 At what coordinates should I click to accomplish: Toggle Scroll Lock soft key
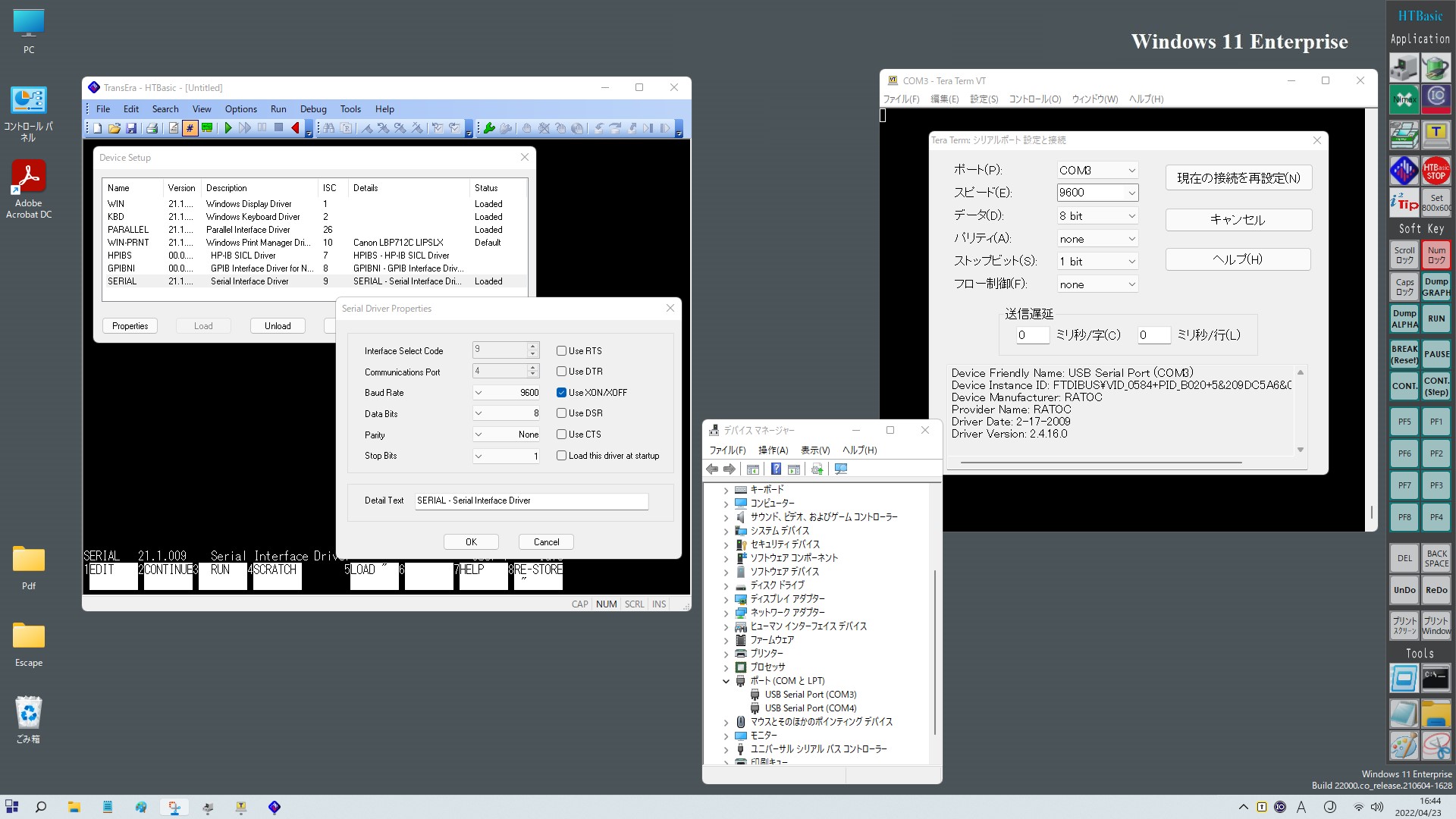[x=1404, y=255]
